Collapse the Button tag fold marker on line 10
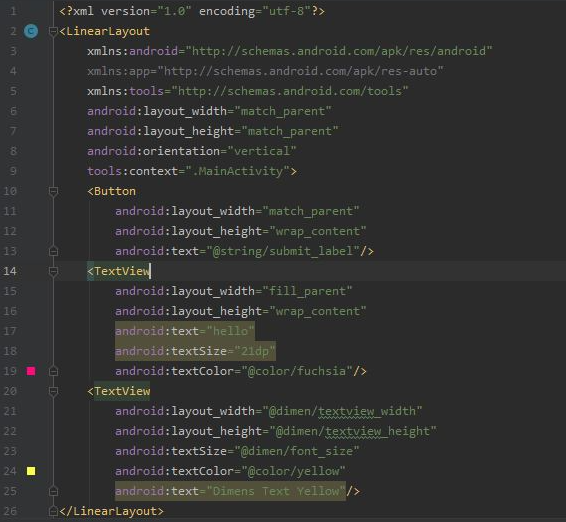Image resolution: width=566 pixels, height=522 pixels. point(53,191)
